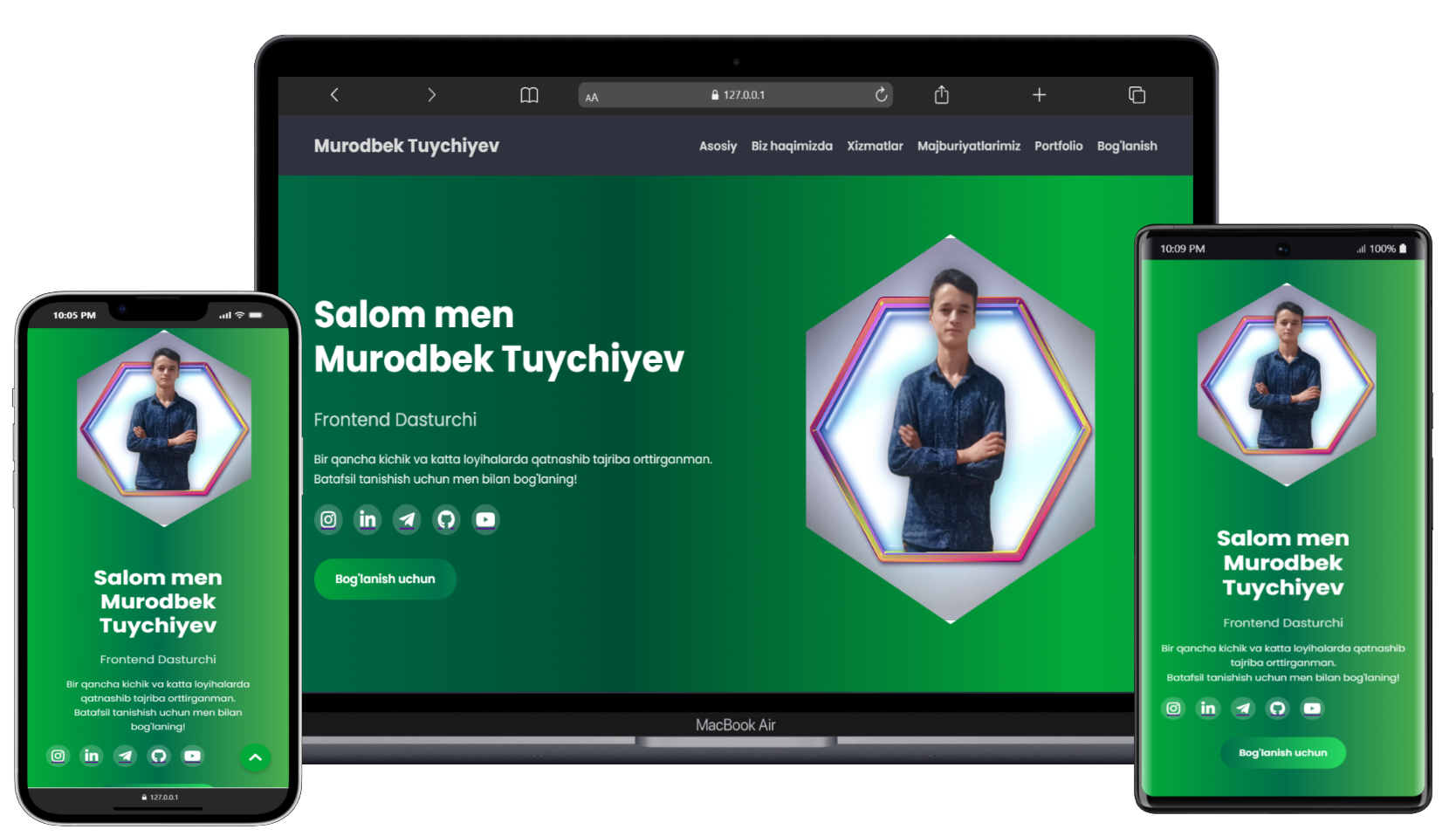Open the Portfolio nav item
This screenshot has height=836, width=1456.
[1058, 147]
